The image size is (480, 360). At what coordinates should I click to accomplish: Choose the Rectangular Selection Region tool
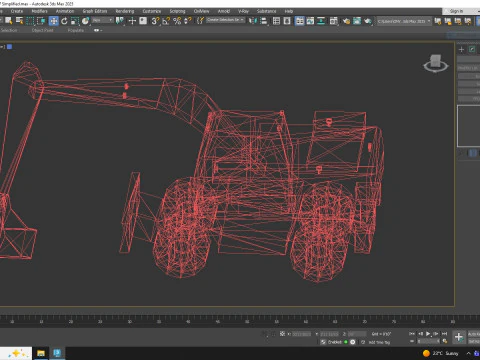tap(30, 21)
